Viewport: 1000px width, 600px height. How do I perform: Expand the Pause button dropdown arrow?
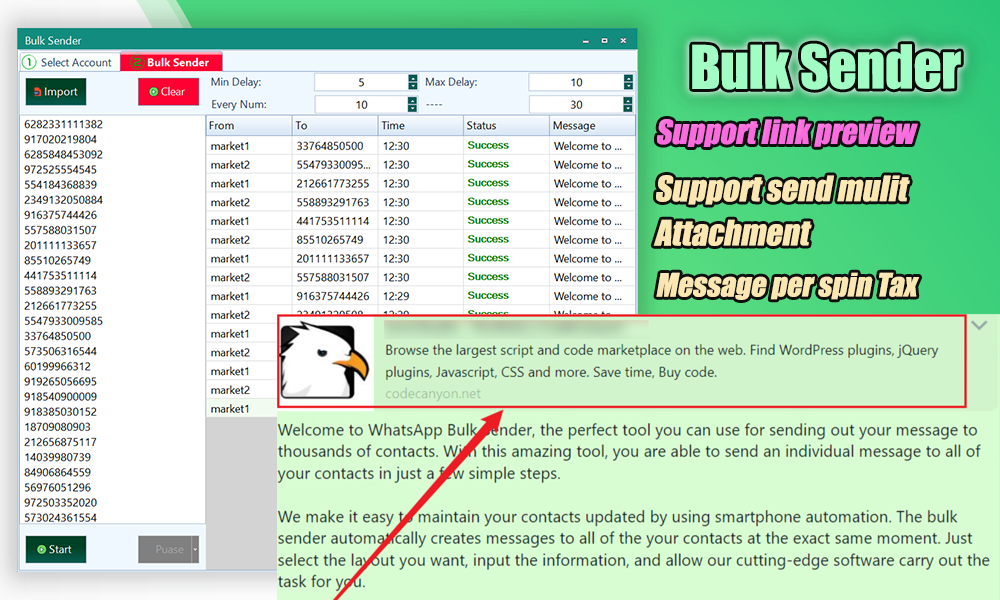(x=194, y=548)
